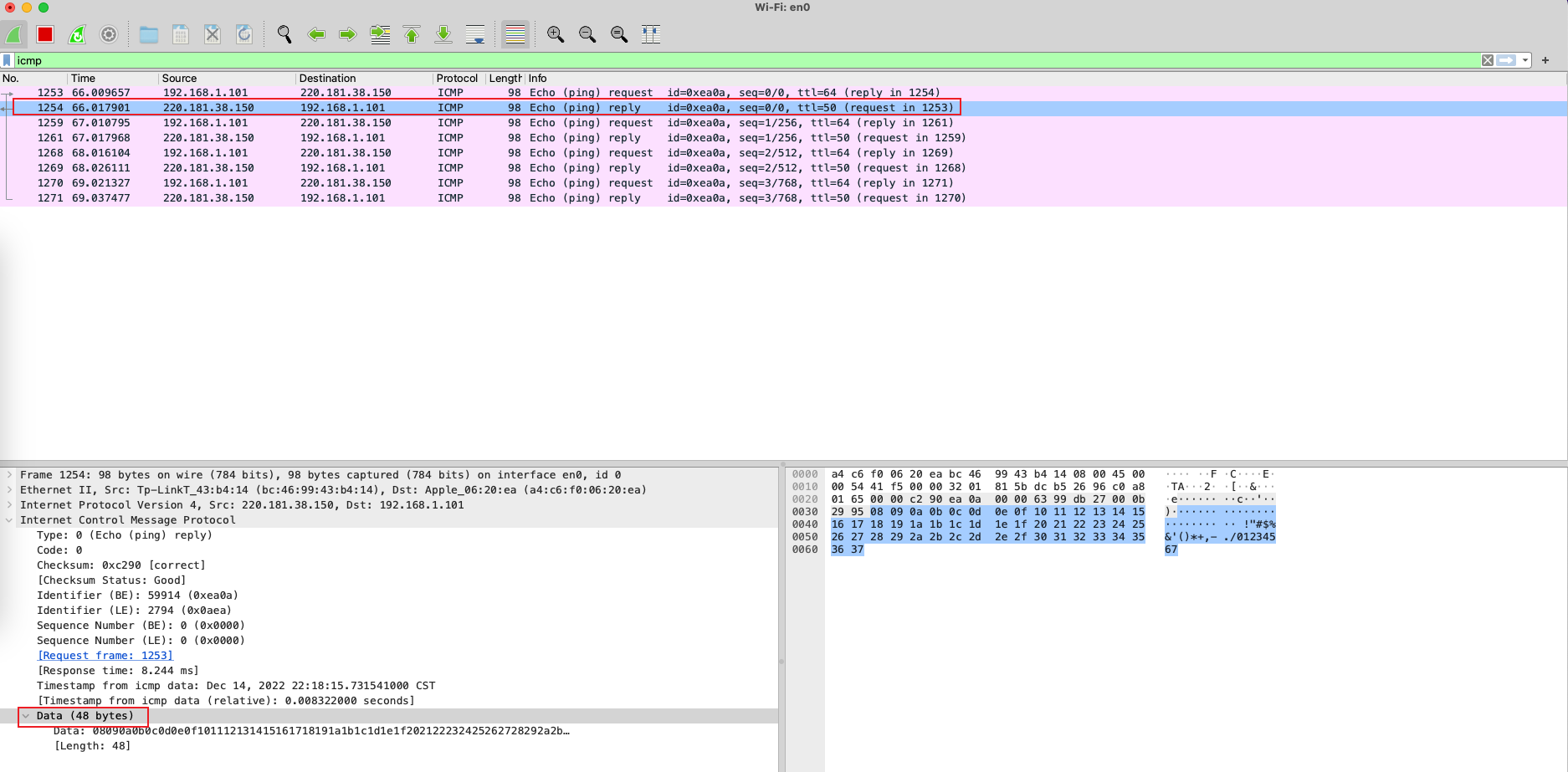The width and height of the screenshot is (1568, 772).
Task: Reload this capture file
Action: point(244,34)
